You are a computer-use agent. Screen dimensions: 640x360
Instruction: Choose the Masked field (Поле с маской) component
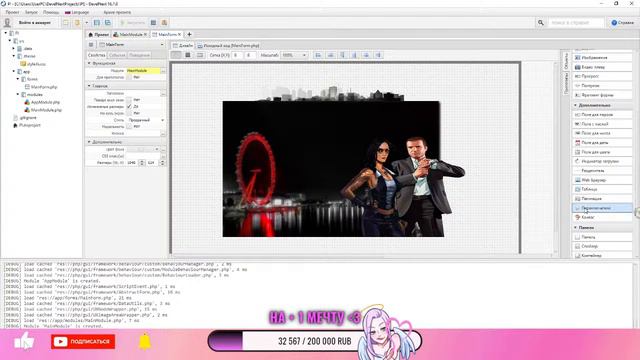602,124
